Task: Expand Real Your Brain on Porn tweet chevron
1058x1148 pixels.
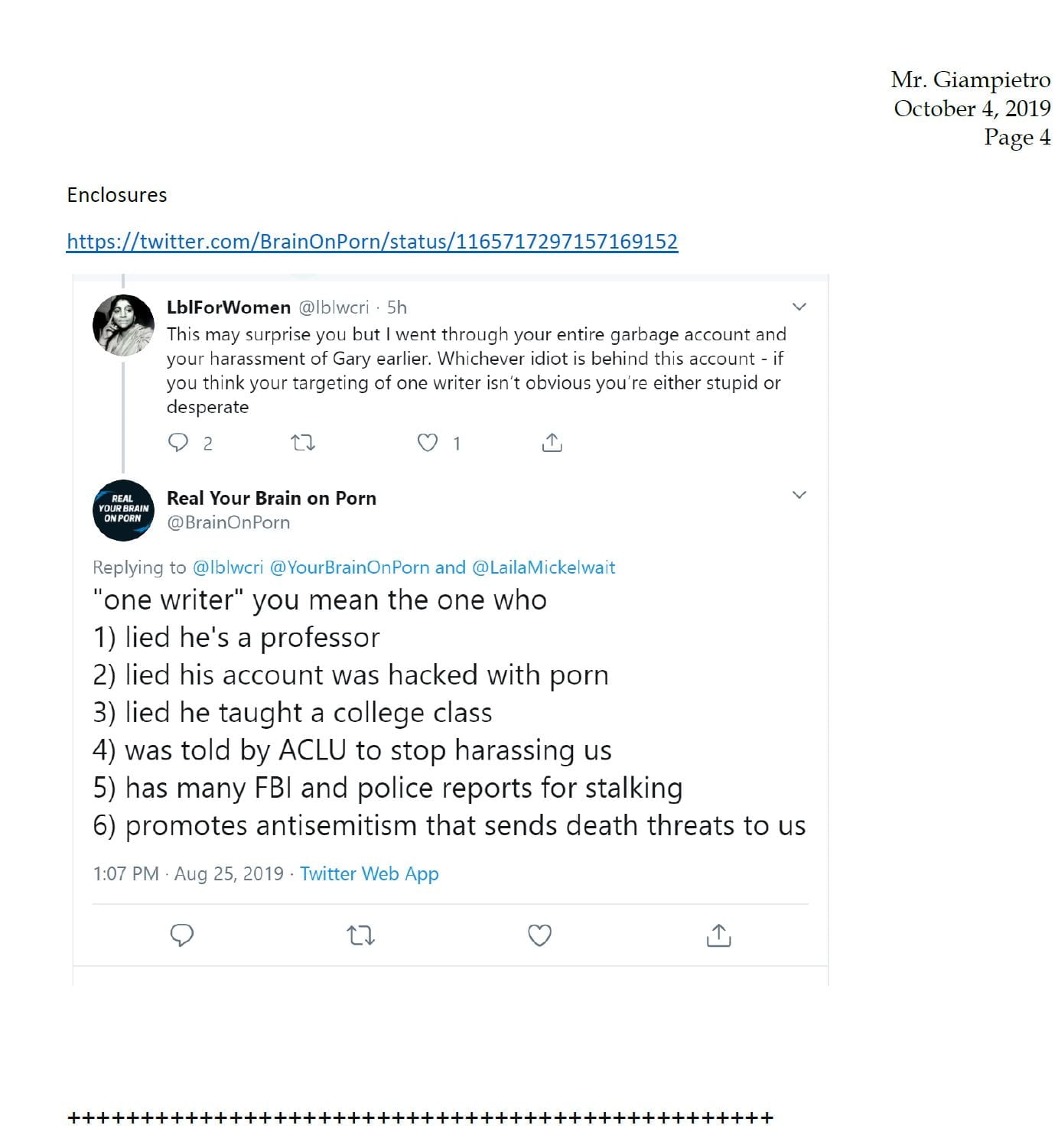Action: [x=799, y=495]
